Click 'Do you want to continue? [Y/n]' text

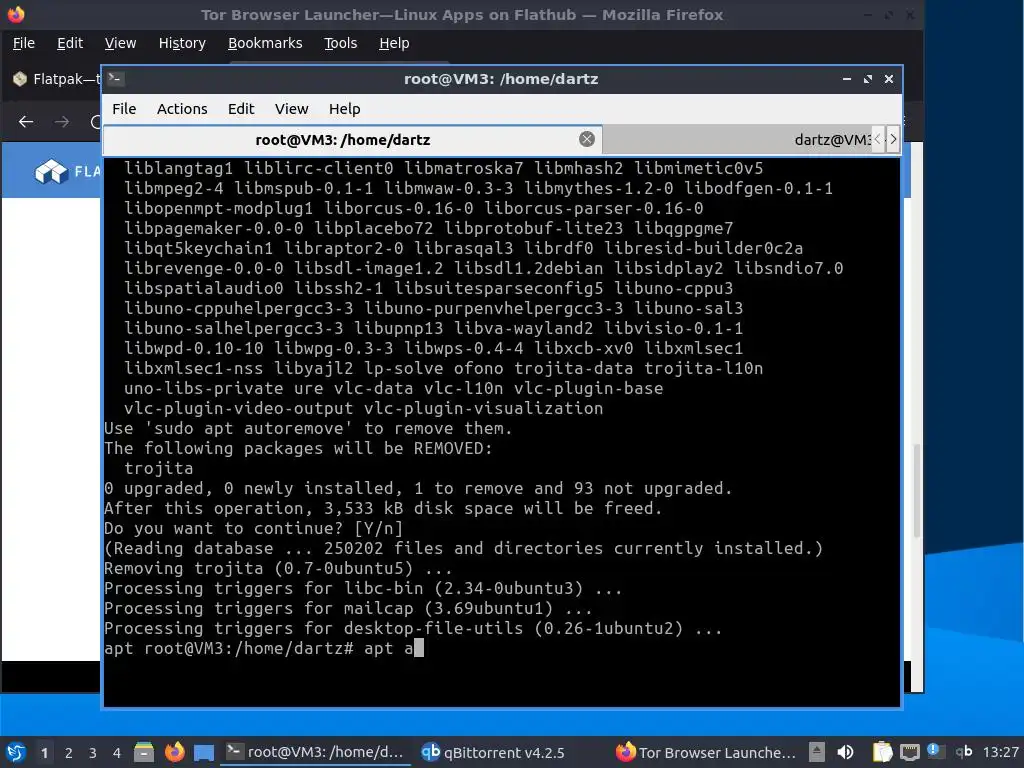pyautogui.click(x=254, y=528)
